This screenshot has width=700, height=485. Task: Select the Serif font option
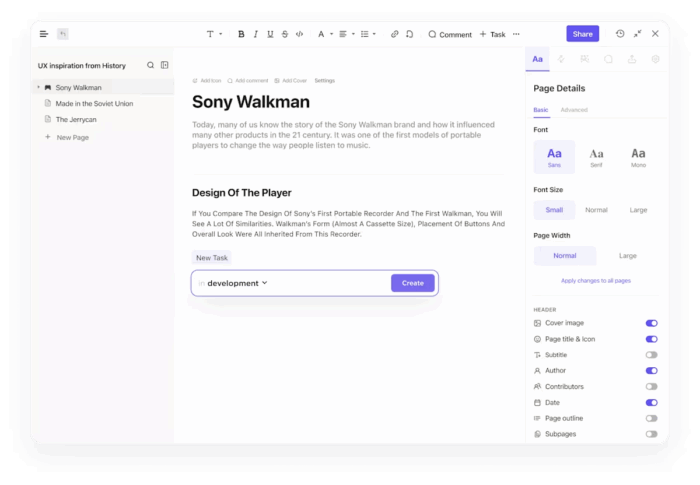click(596, 156)
